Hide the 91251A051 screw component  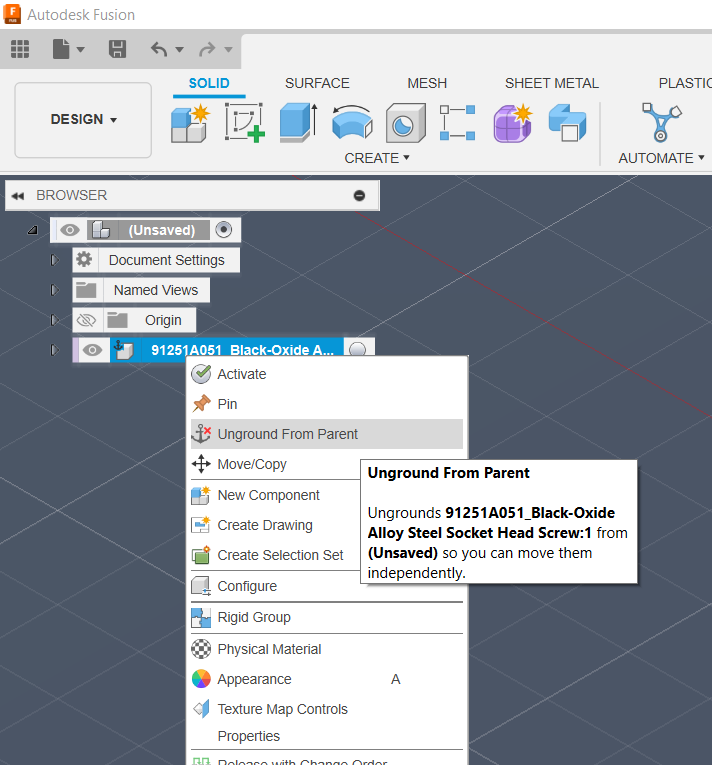click(x=92, y=350)
